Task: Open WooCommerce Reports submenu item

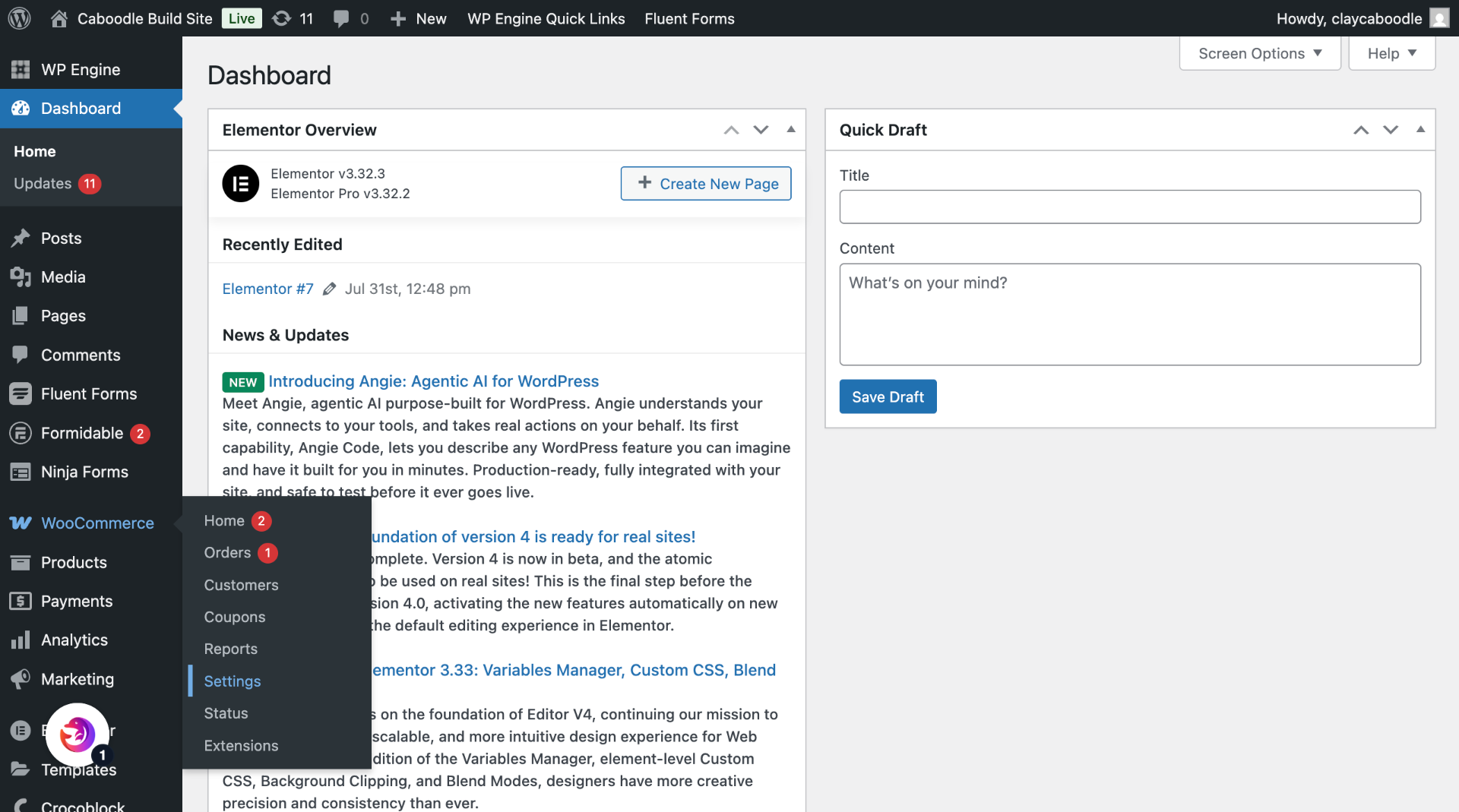Action: pos(230,649)
